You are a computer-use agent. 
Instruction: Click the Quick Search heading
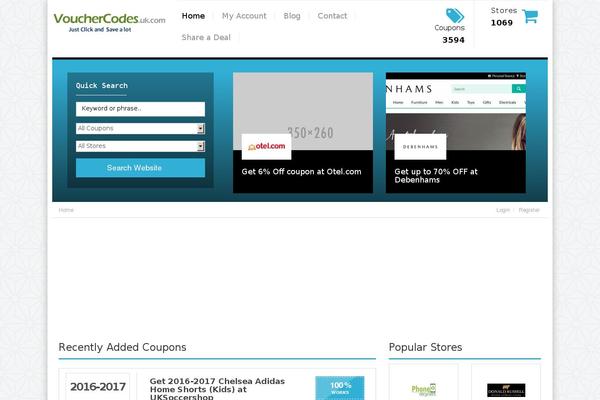point(102,85)
